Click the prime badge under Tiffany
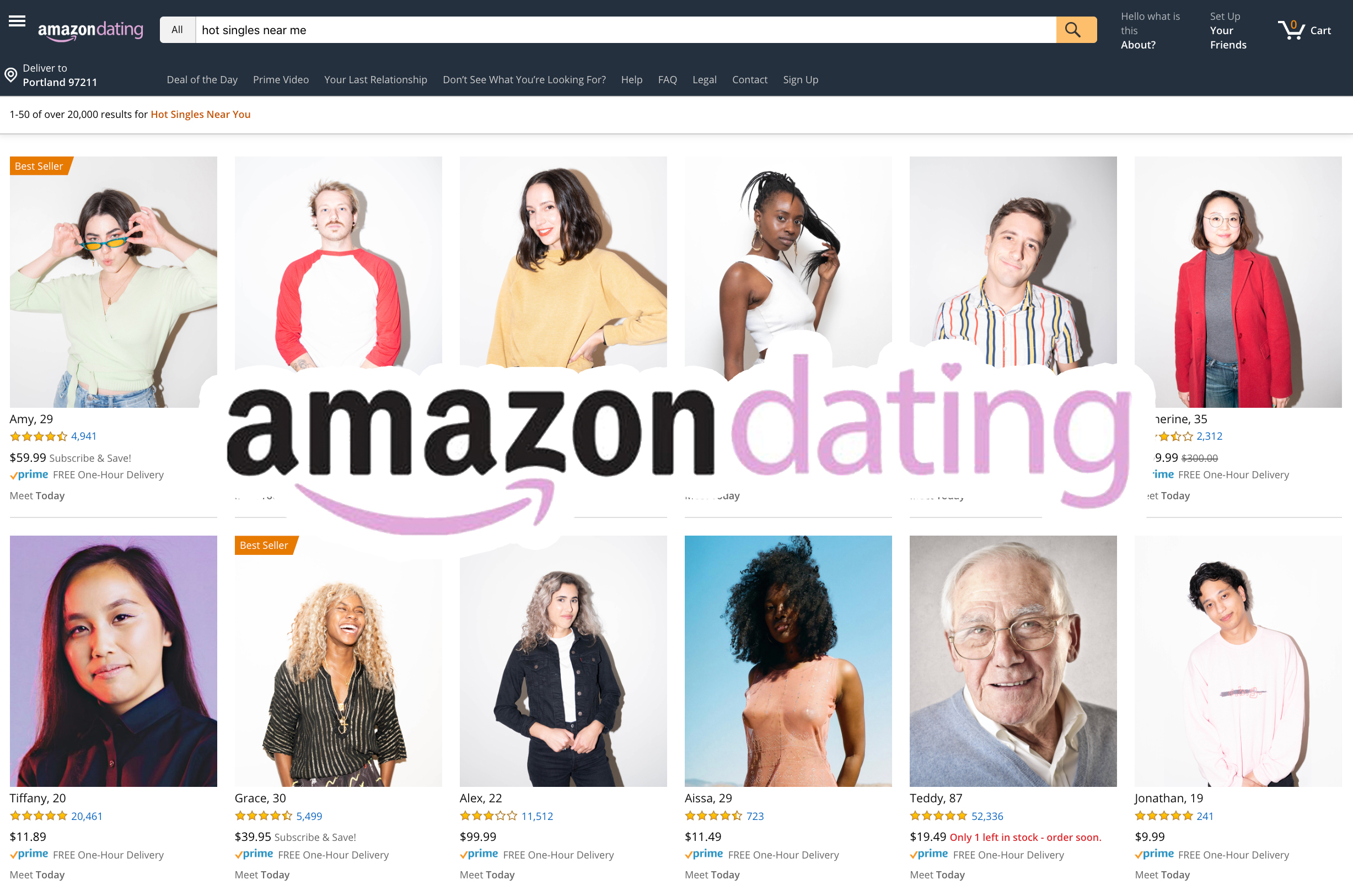The width and height of the screenshot is (1353, 896). click(29, 854)
